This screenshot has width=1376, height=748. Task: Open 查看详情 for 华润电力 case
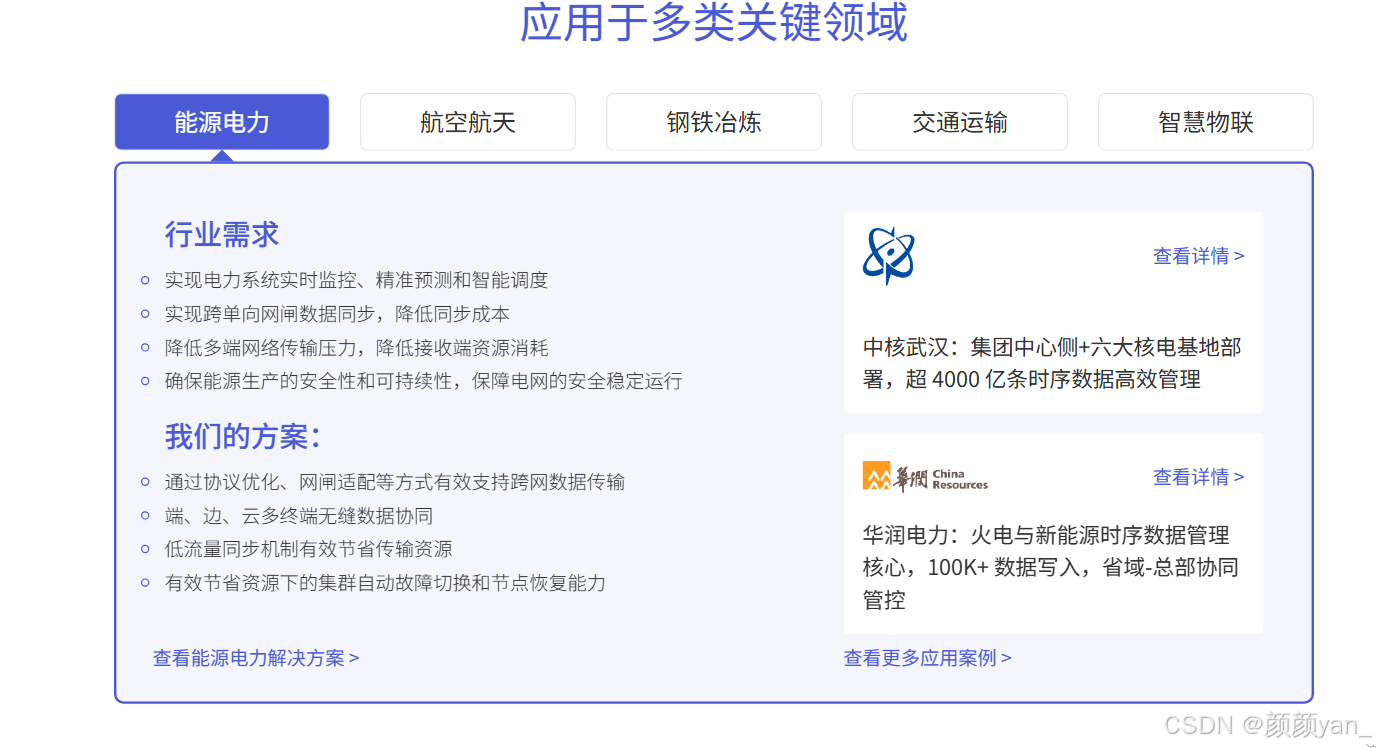tap(1199, 477)
